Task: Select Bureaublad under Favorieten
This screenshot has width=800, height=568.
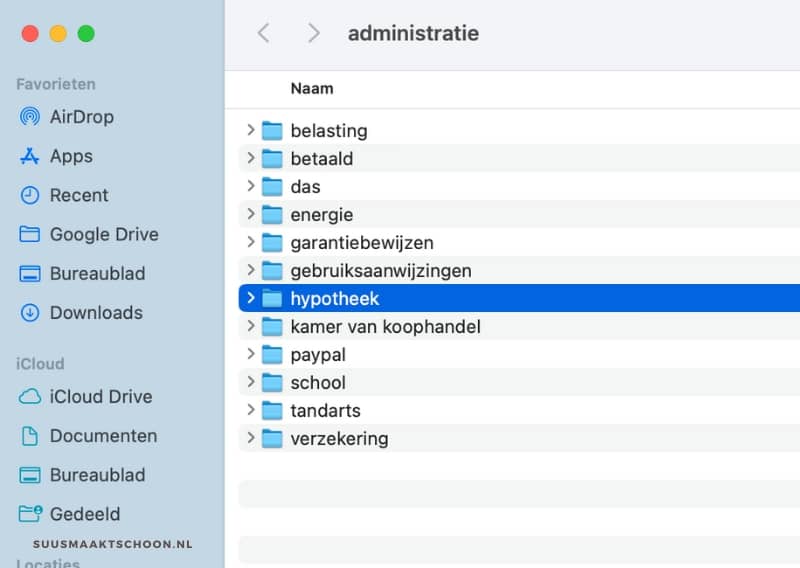Action: coord(97,273)
